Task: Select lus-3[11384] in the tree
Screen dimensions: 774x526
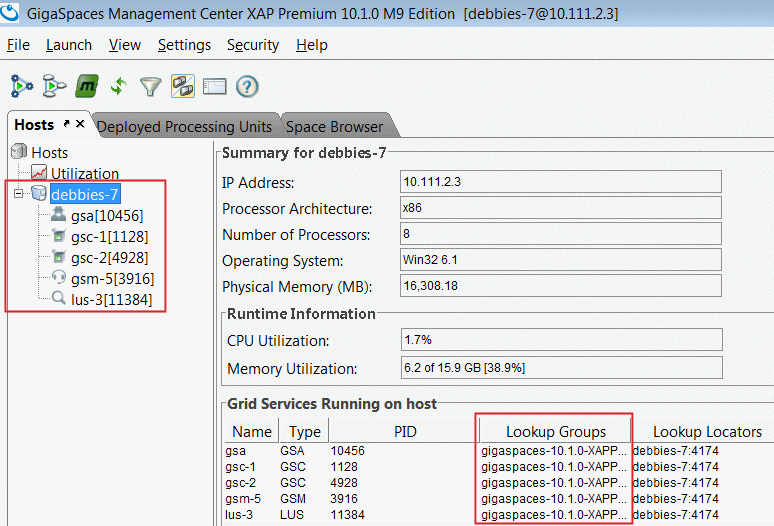Action: pyautogui.click(x=112, y=300)
